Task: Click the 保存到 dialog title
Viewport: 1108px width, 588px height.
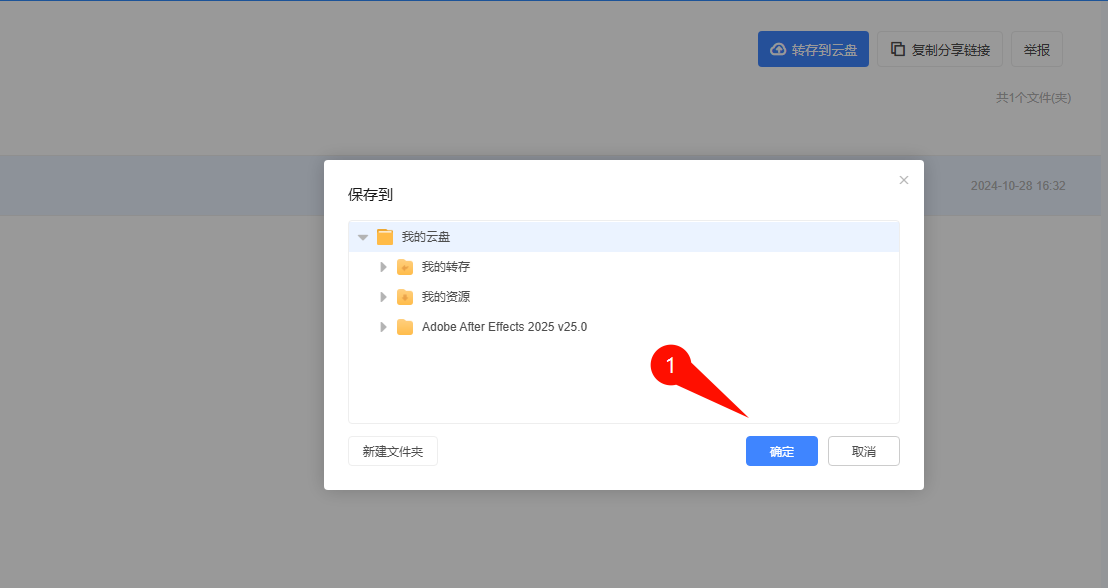Action: click(x=370, y=194)
